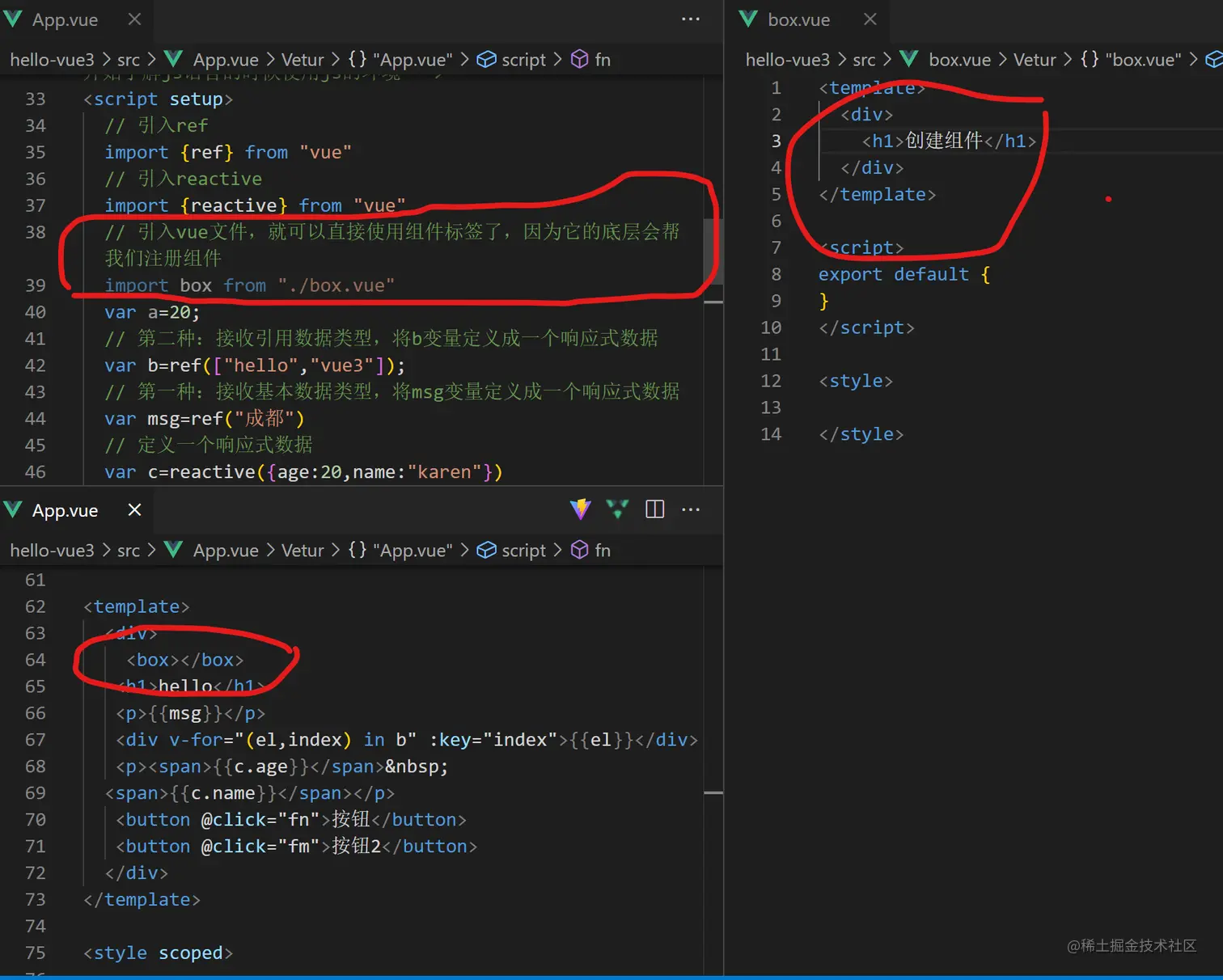1223x980 pixels.
Task: Click the '<script setup>' line in App.vue
Action: point(159,99)
